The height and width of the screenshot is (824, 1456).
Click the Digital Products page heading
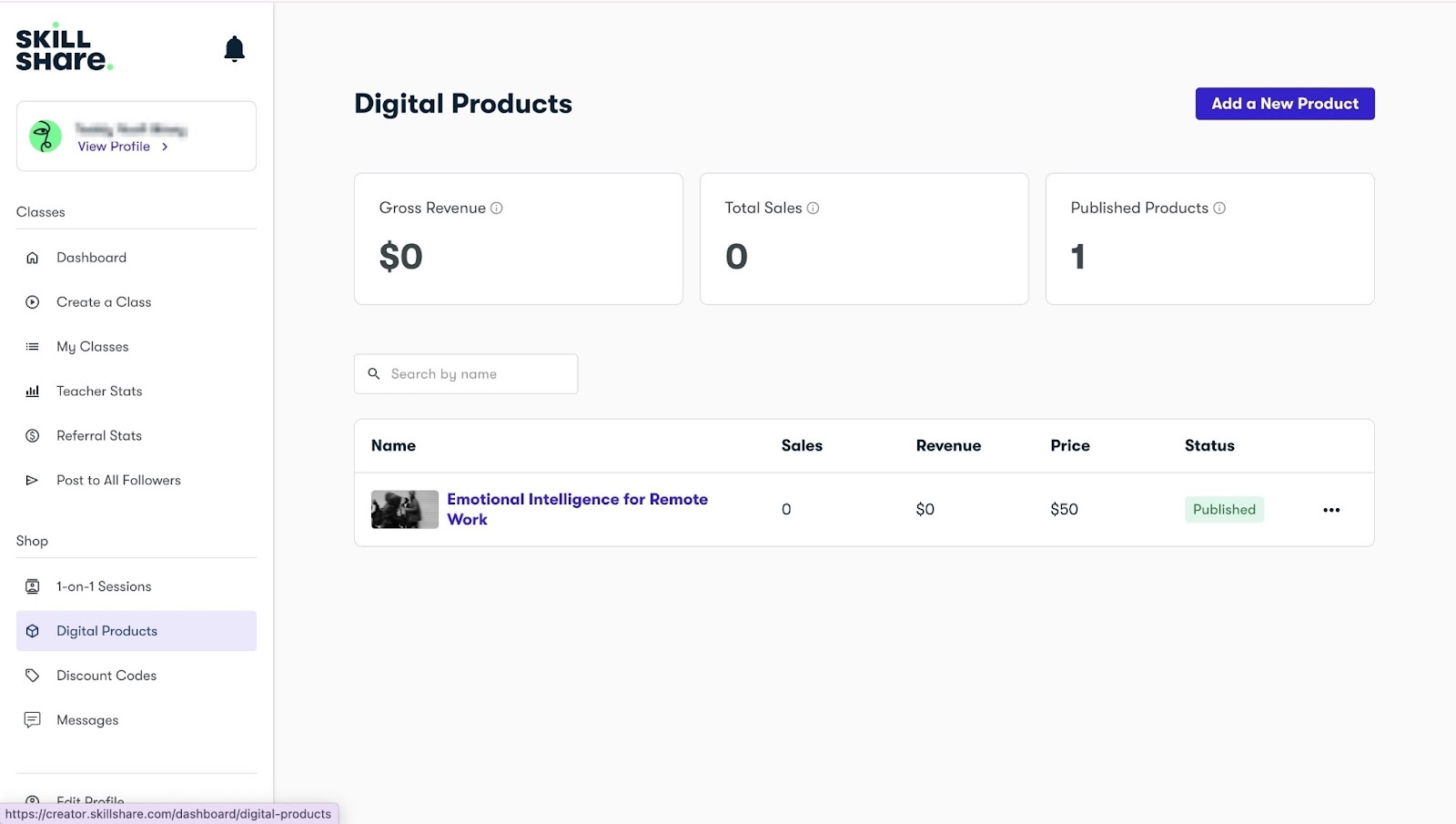tap(463, 104)
